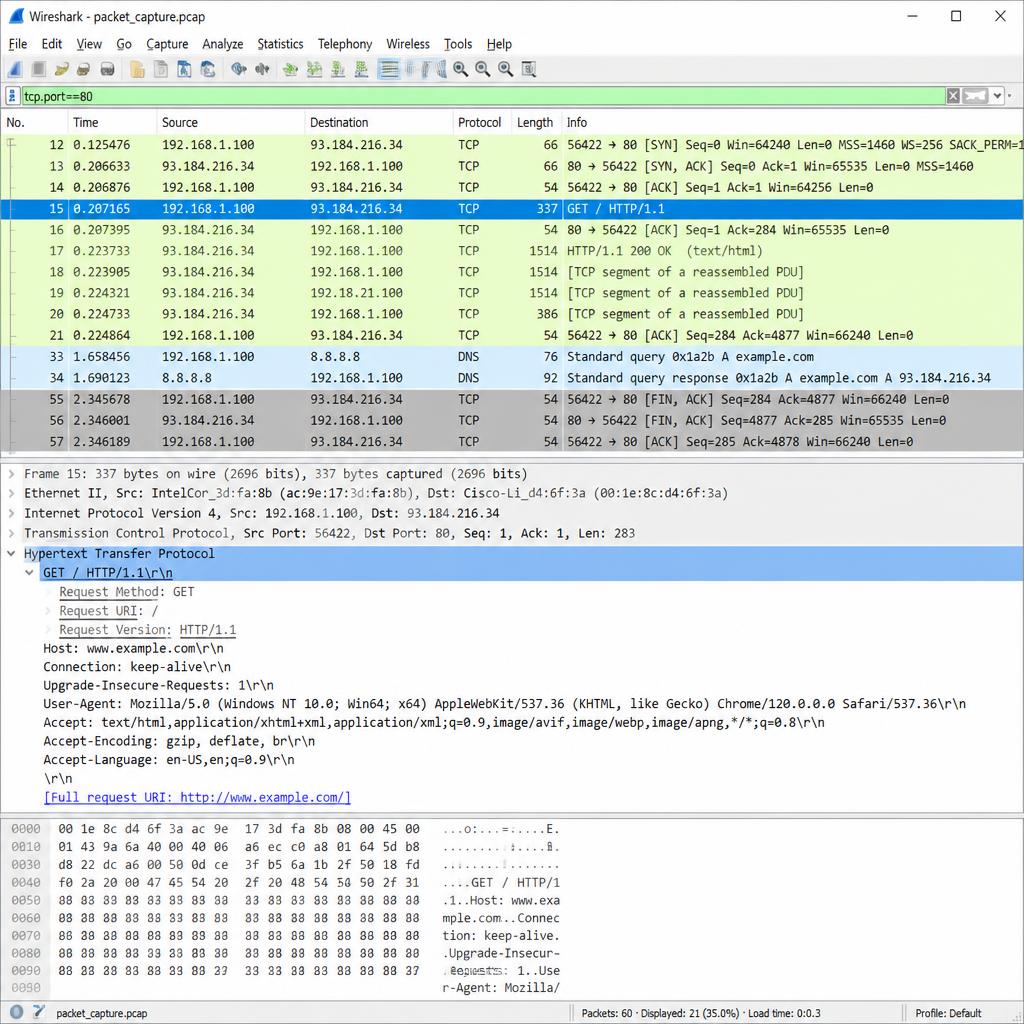Open a capture file with the folder icon
The width and height of the screenshot is (1024, 1024).
[137, 69]
